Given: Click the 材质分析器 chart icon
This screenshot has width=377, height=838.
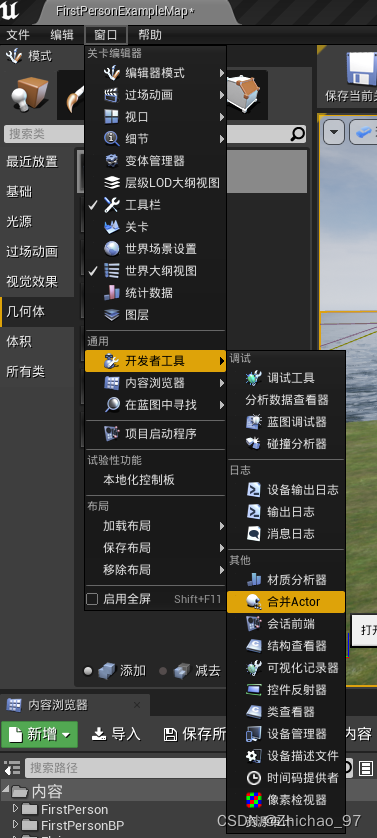Looking at the screenshot, I should click(253, 579).
